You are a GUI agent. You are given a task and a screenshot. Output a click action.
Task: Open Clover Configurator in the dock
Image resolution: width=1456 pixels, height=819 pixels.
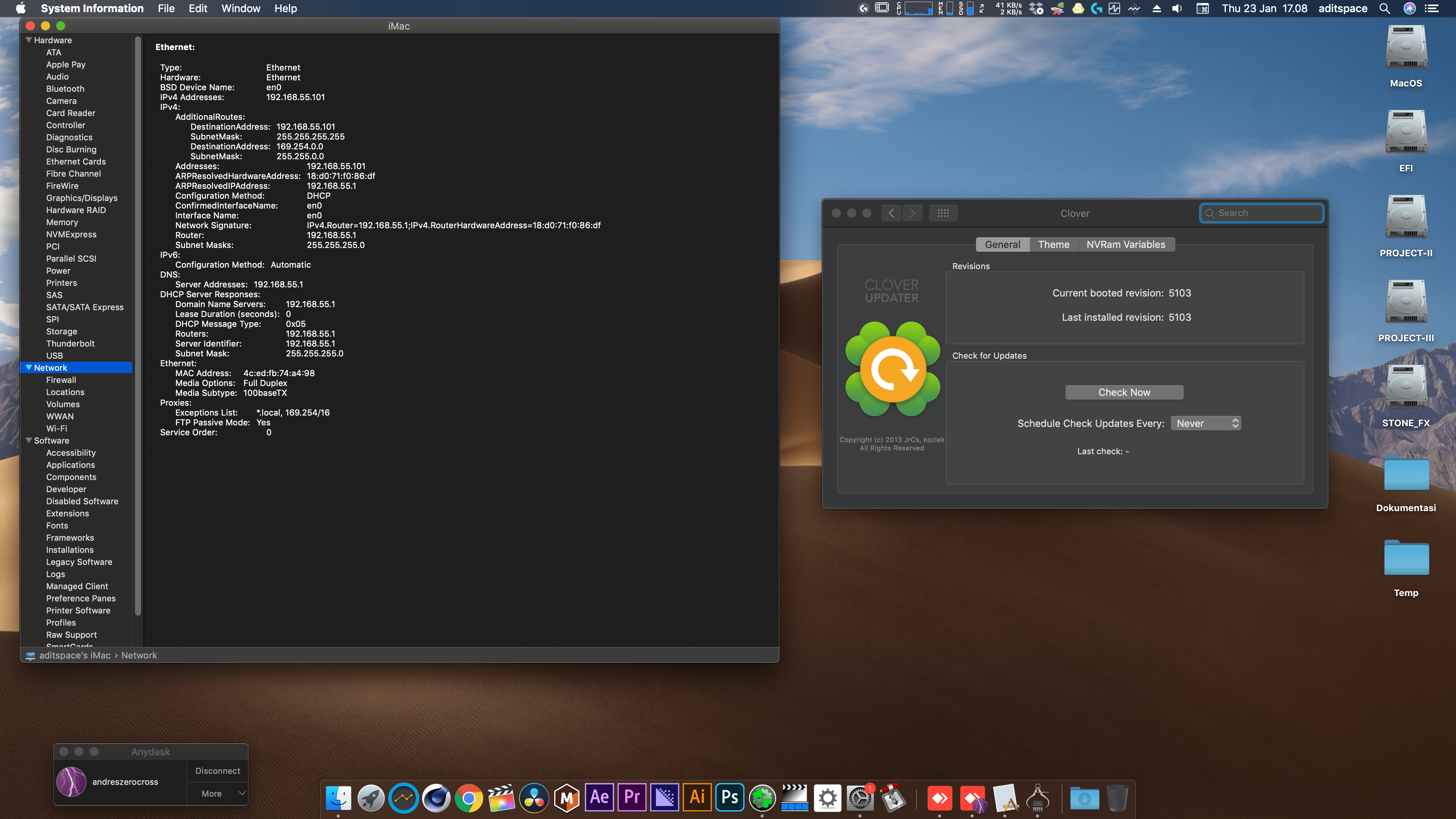tap(763, 798)
